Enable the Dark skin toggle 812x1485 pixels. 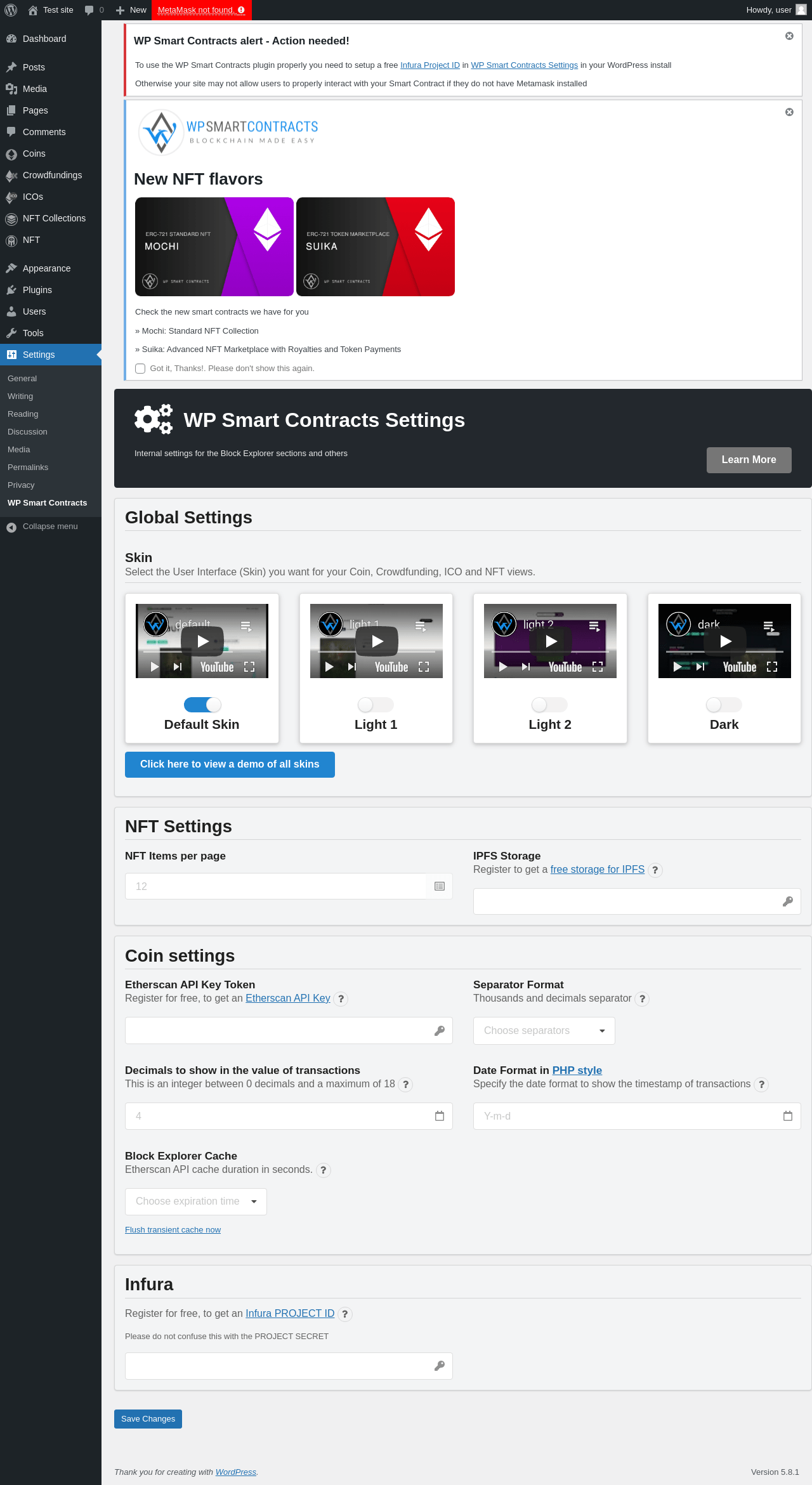coord(724,705)
